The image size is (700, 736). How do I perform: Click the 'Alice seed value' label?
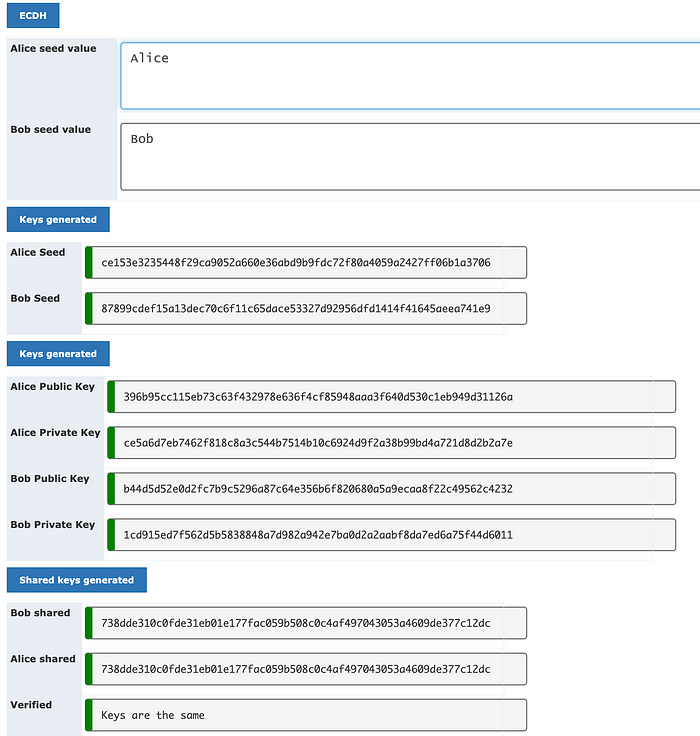click(x=53, y=48)
